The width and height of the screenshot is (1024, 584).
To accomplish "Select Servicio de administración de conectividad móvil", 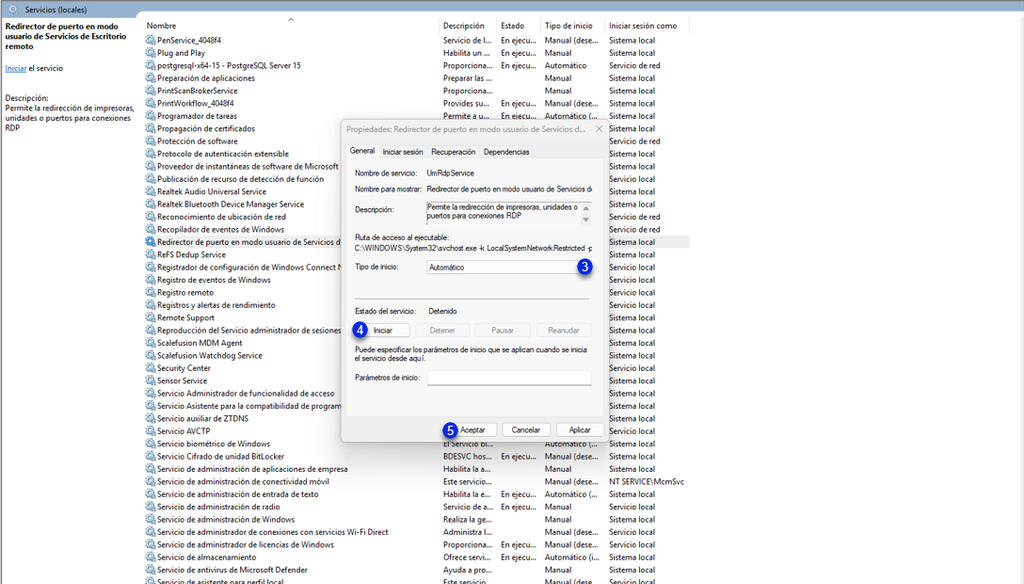I will point(243,481).
